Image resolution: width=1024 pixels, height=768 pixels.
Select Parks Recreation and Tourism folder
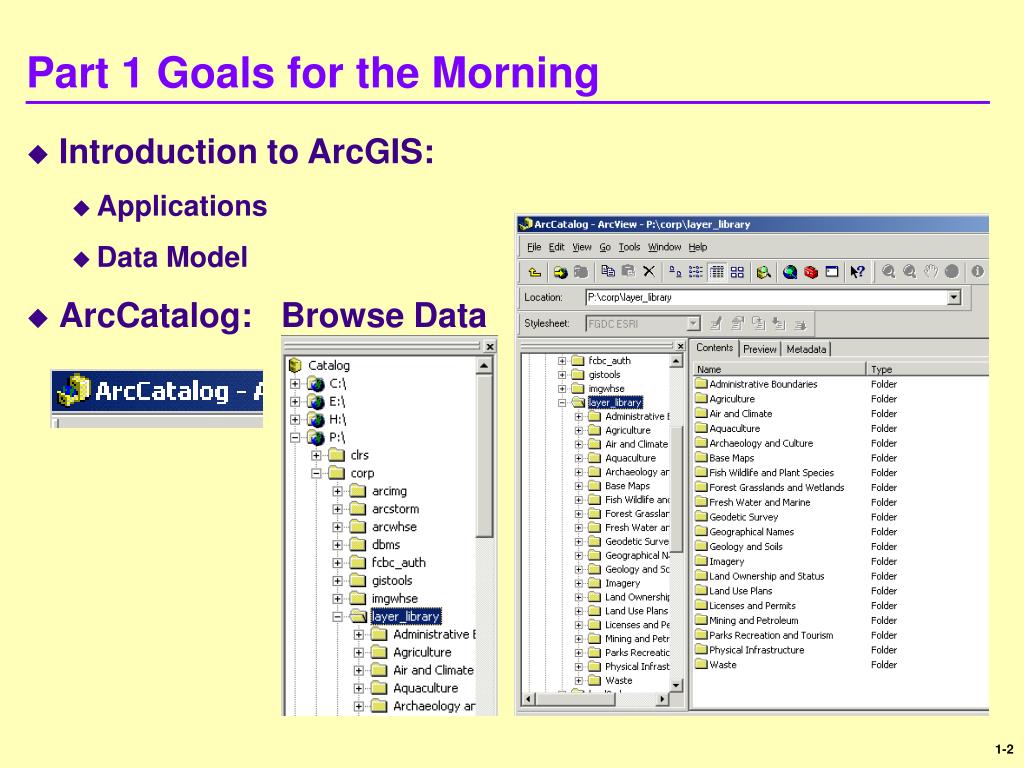pos(765,635)
